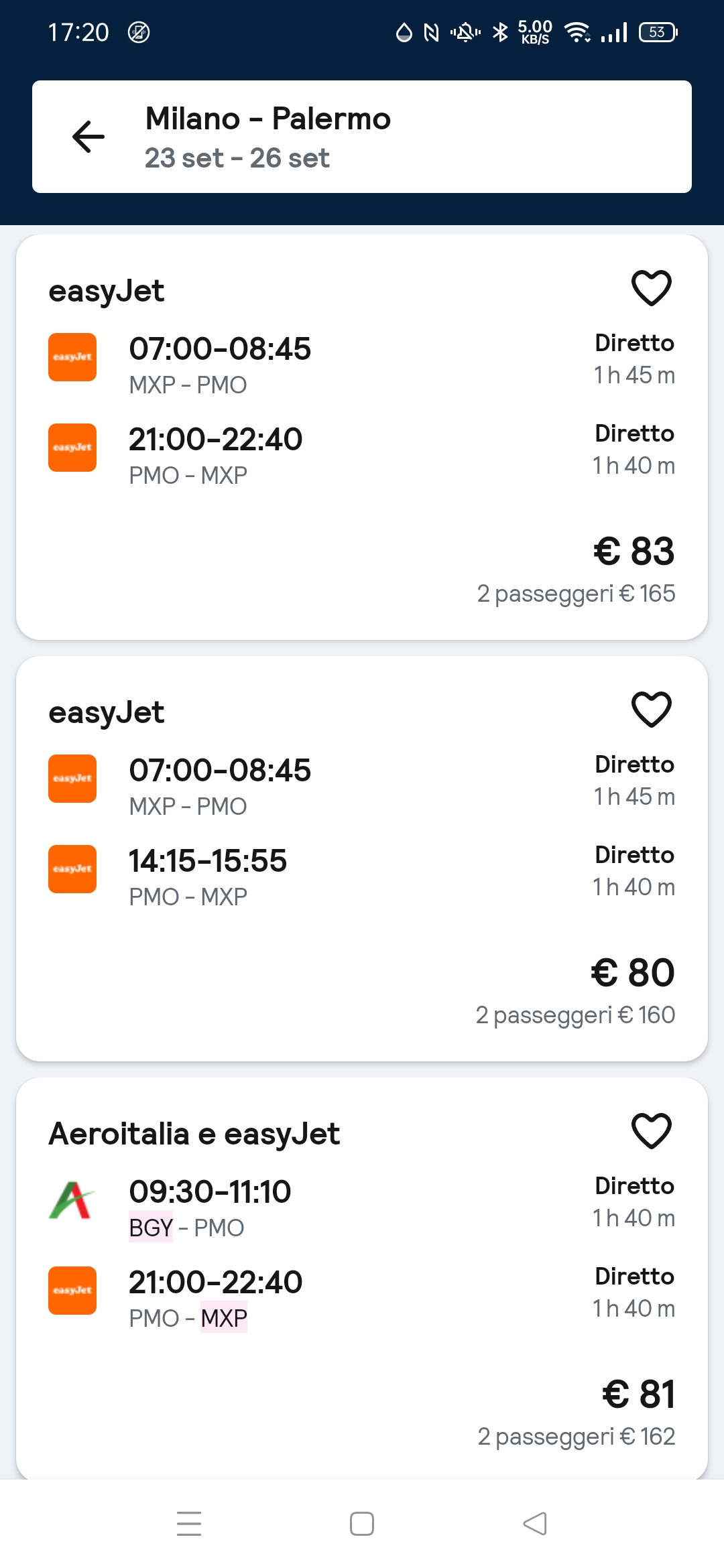Tap the back arrow in search bar
The image size is (724, 1568).
tap(88, 137)
